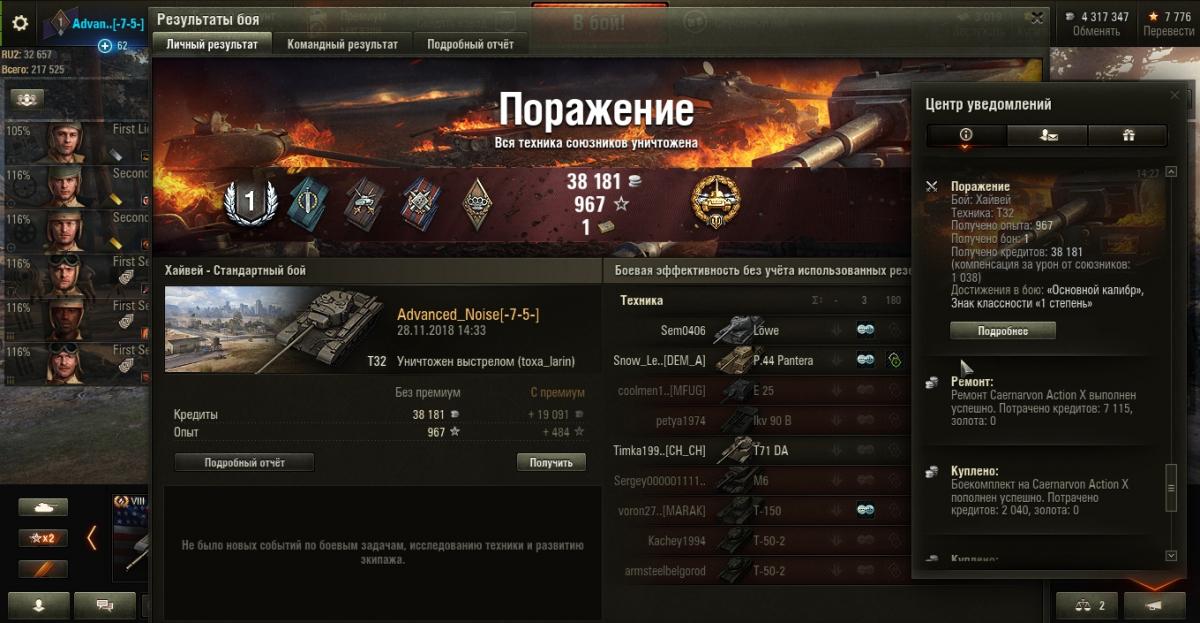Click the Получить premium button
This screenshot has width=1200, height=623.
click(x=551, y=462)
